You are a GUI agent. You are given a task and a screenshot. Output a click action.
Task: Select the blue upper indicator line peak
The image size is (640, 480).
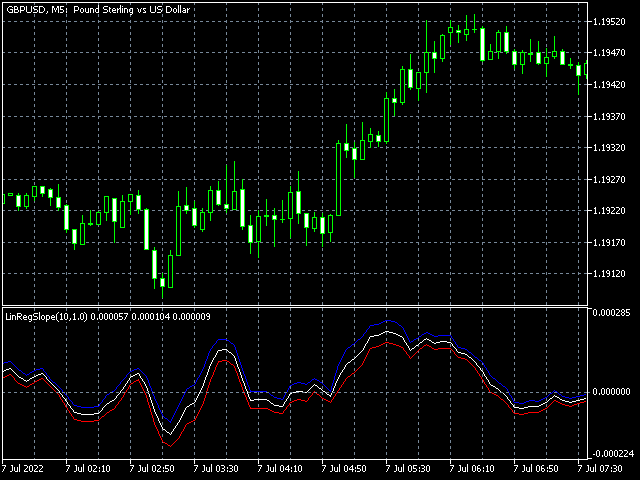[x=388, y=321]
